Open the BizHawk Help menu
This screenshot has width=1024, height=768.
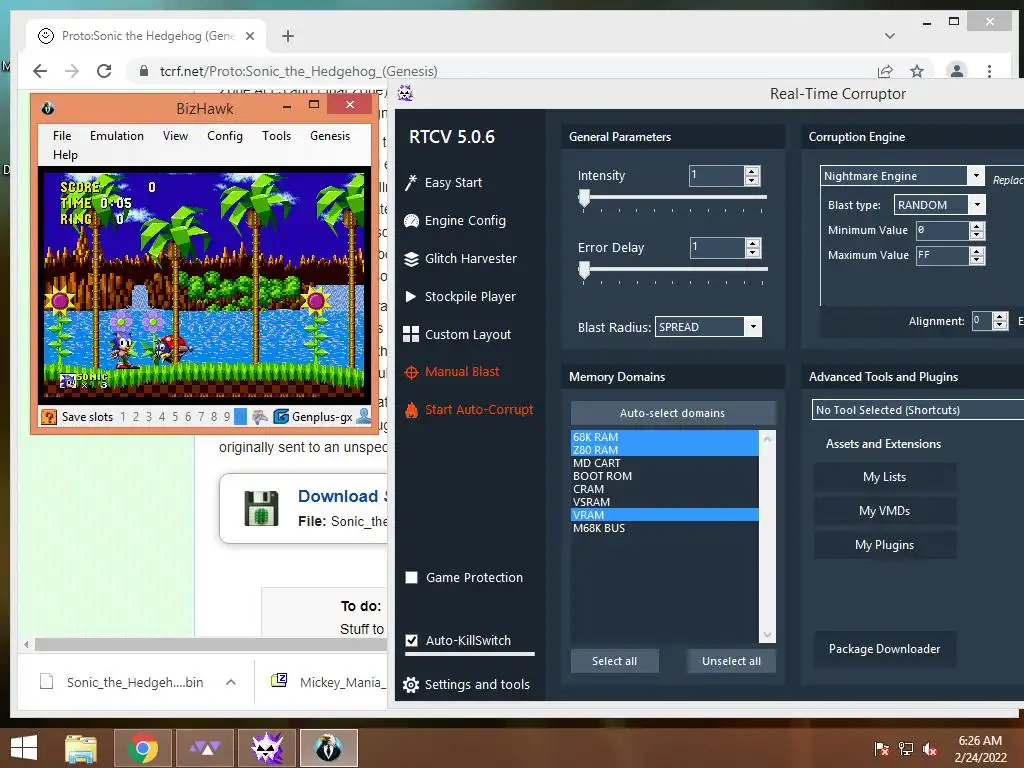[65, 155]
